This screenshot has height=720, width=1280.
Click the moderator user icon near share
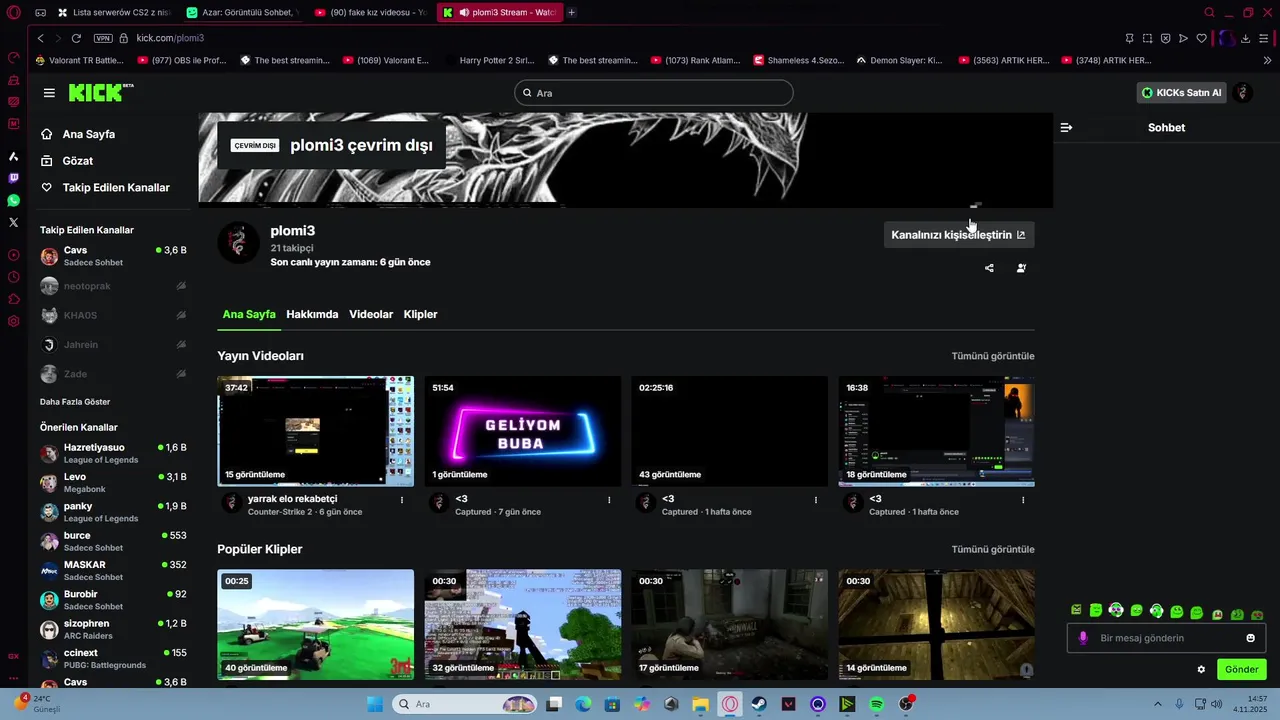tap(1021, 268)
